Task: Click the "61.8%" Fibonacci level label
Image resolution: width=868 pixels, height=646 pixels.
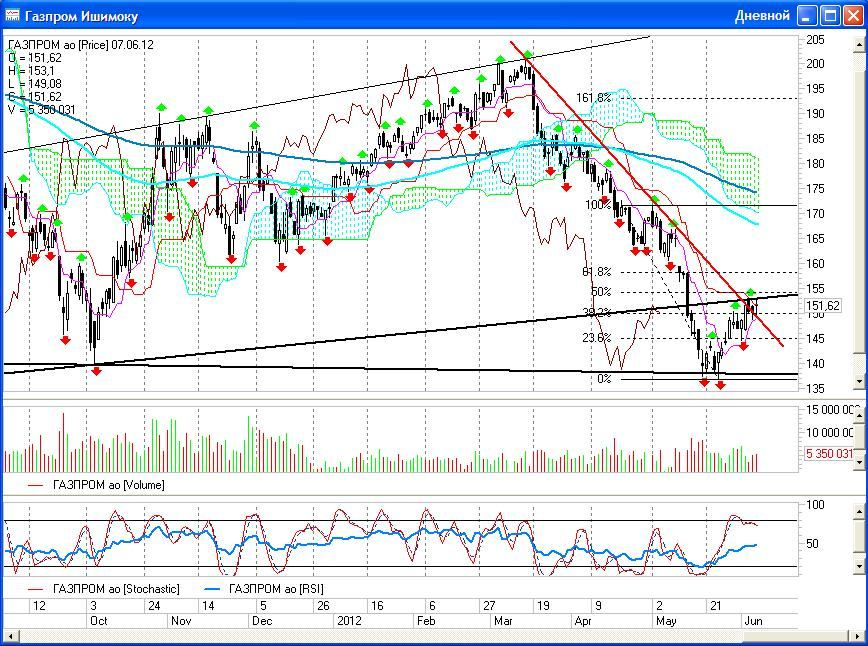Action: (x=597, y=272)
